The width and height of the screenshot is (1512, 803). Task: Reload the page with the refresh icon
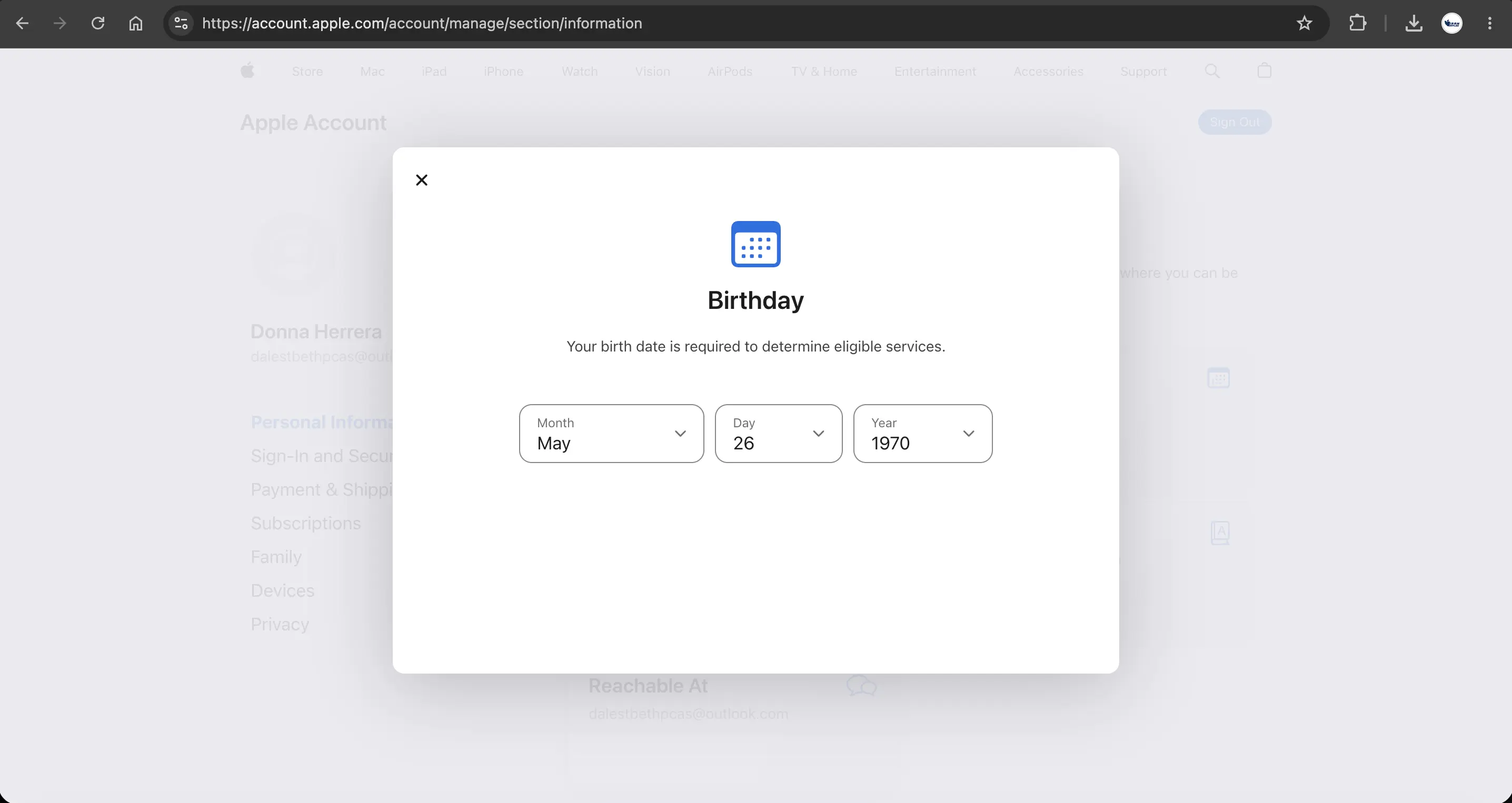click(98, 24)
